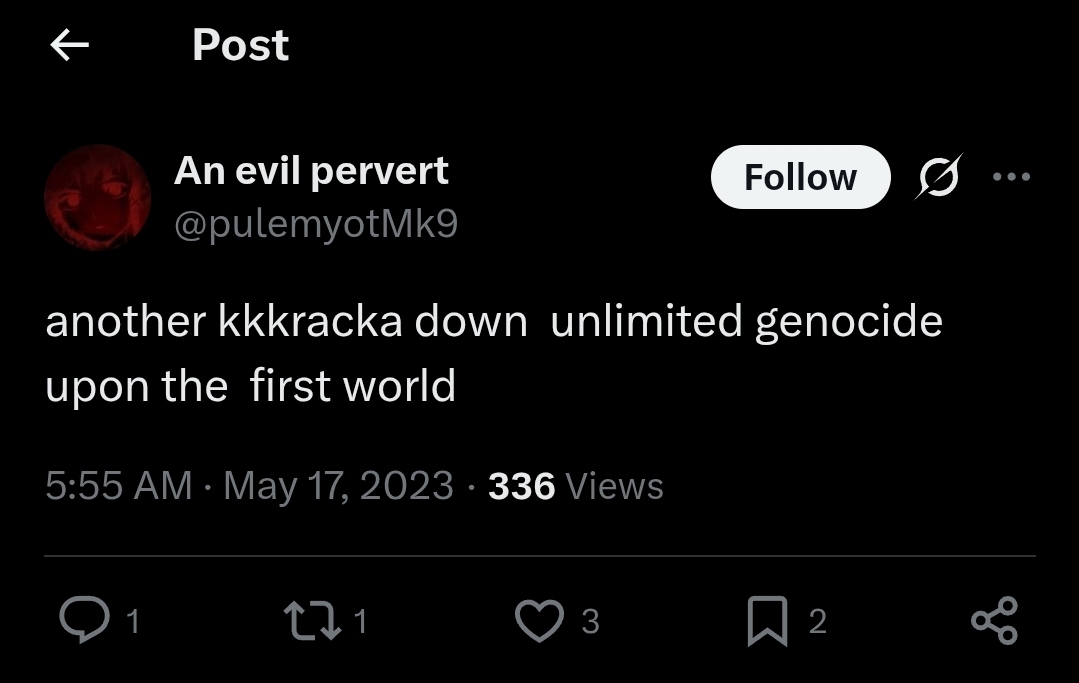
Task: Go back using the left arrow
Action: (x=69, y=45)
